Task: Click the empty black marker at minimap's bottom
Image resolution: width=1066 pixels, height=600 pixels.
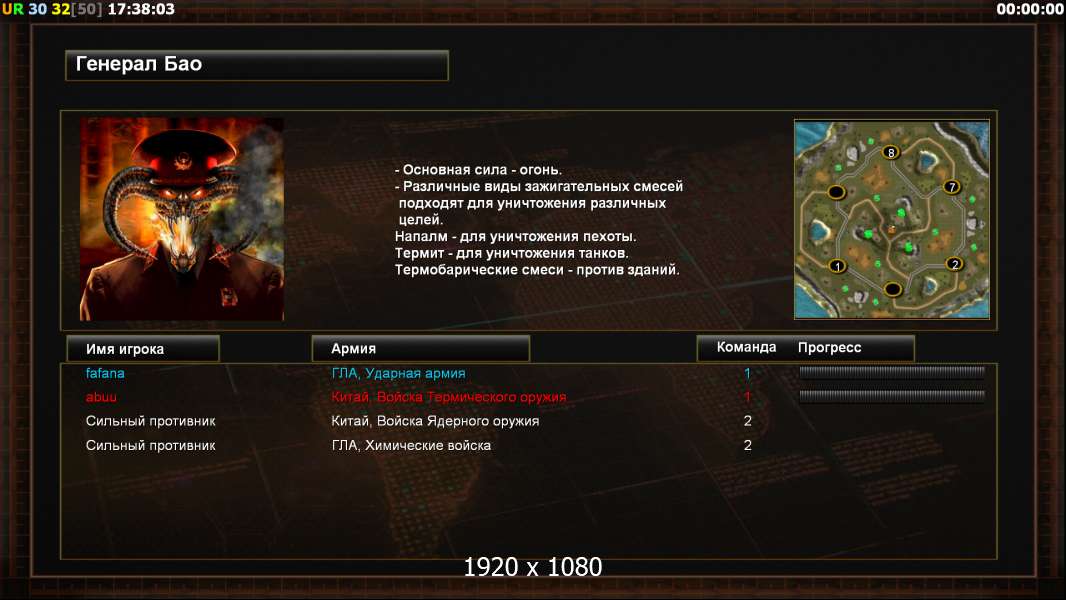Action: pyautogui.click(x=892, y=289)
